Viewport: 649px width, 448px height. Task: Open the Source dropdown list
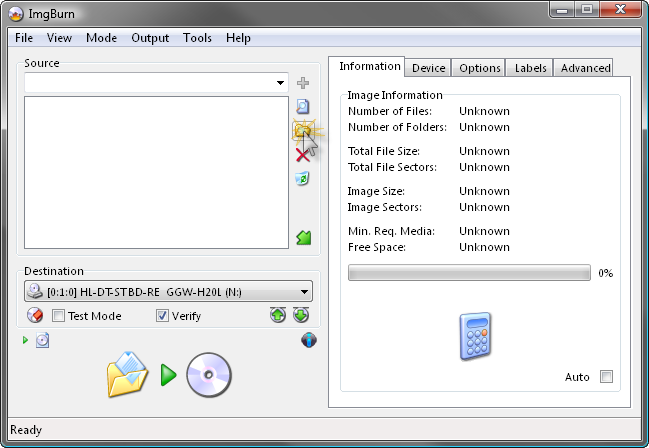[280, 83]
